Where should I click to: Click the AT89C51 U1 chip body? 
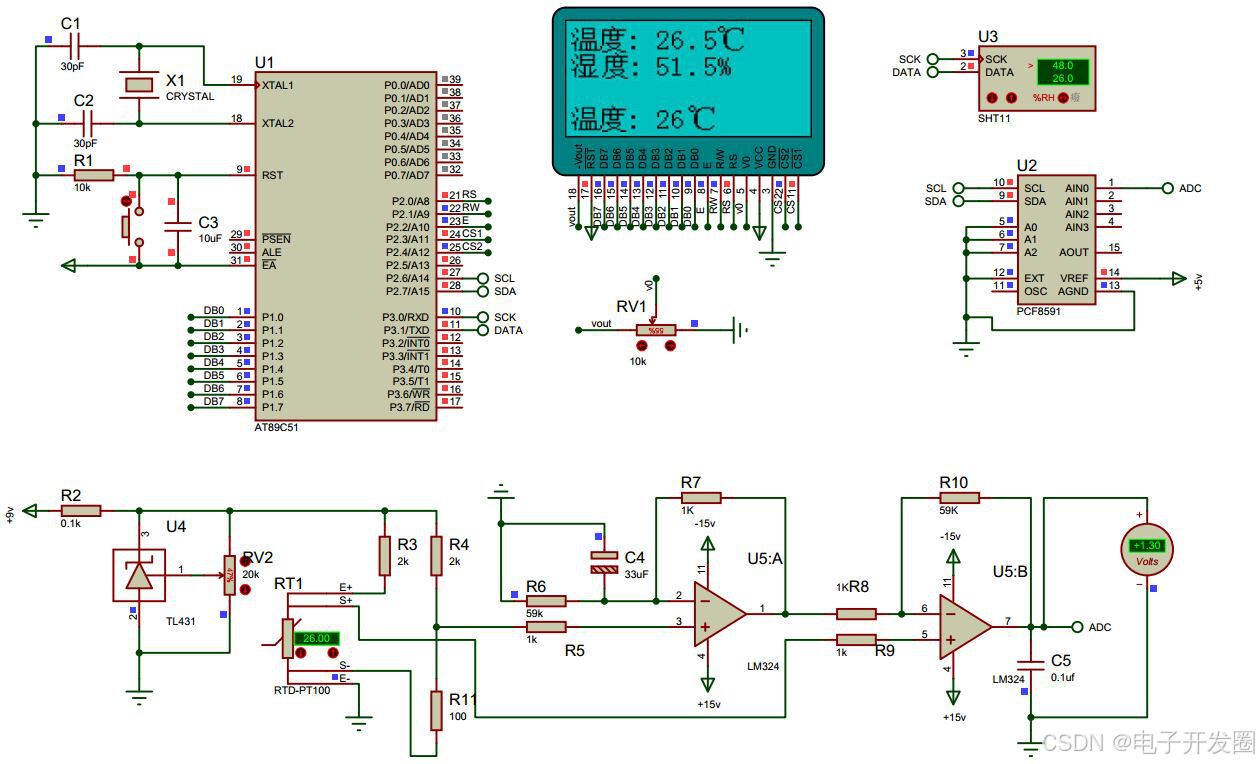tap(346, 244)
